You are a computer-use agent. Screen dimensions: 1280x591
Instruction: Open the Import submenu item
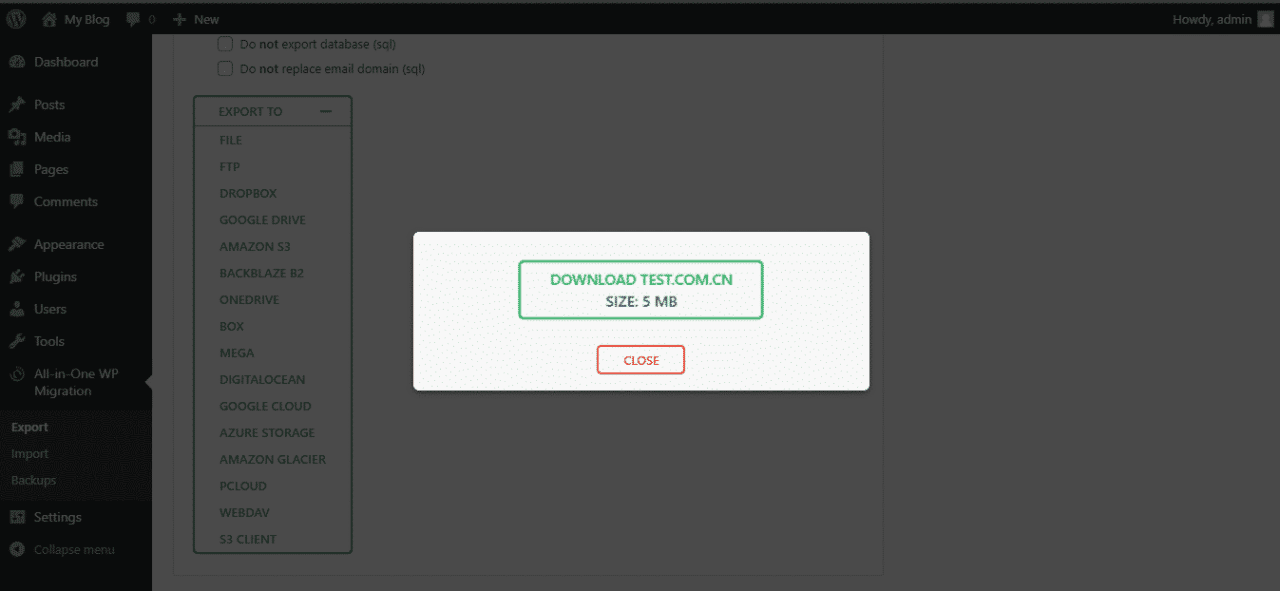(x=30, y=454)
